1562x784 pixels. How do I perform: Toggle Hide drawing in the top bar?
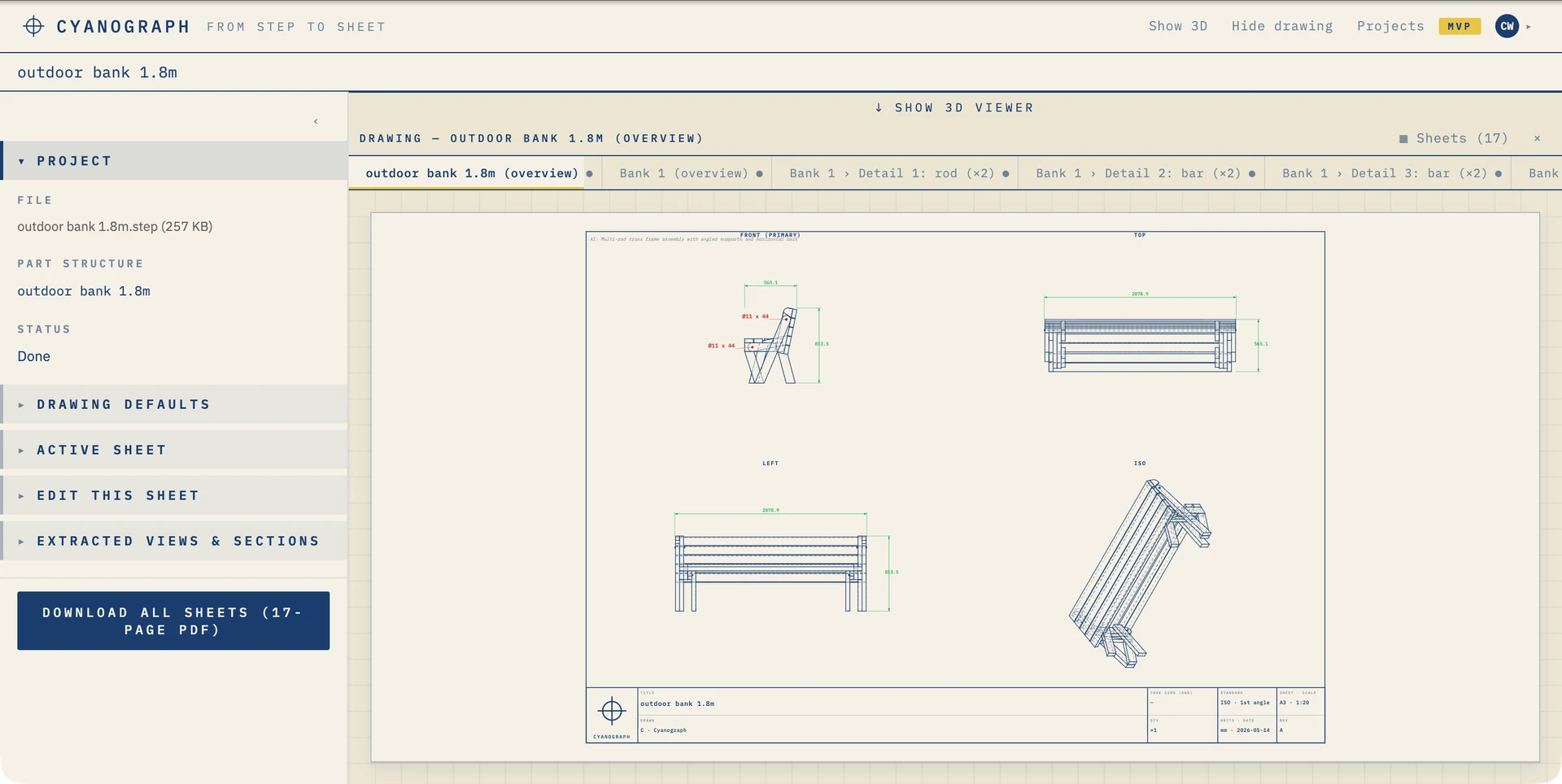coord(1282,26)
